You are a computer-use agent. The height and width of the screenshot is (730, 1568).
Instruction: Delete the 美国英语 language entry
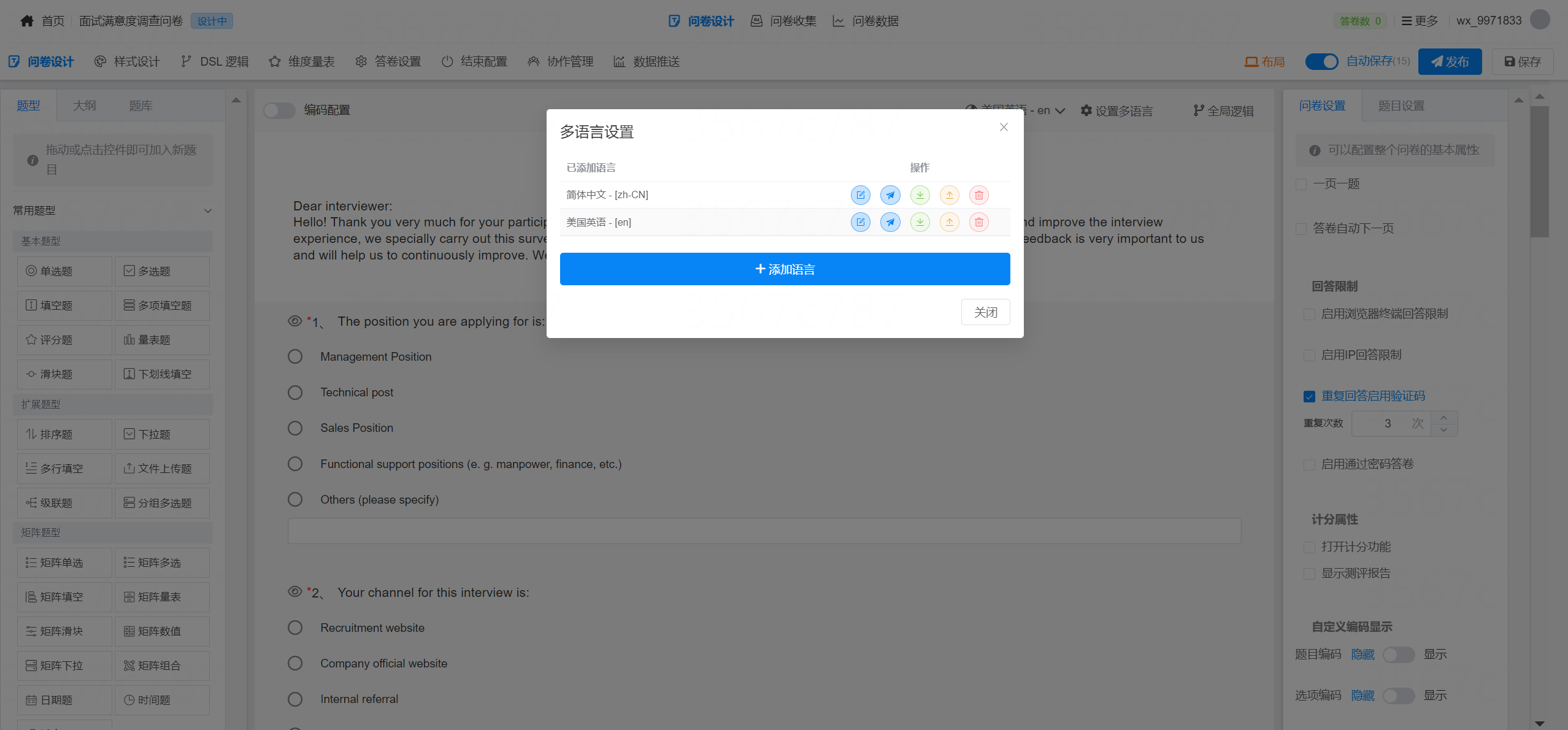[978, 221]
